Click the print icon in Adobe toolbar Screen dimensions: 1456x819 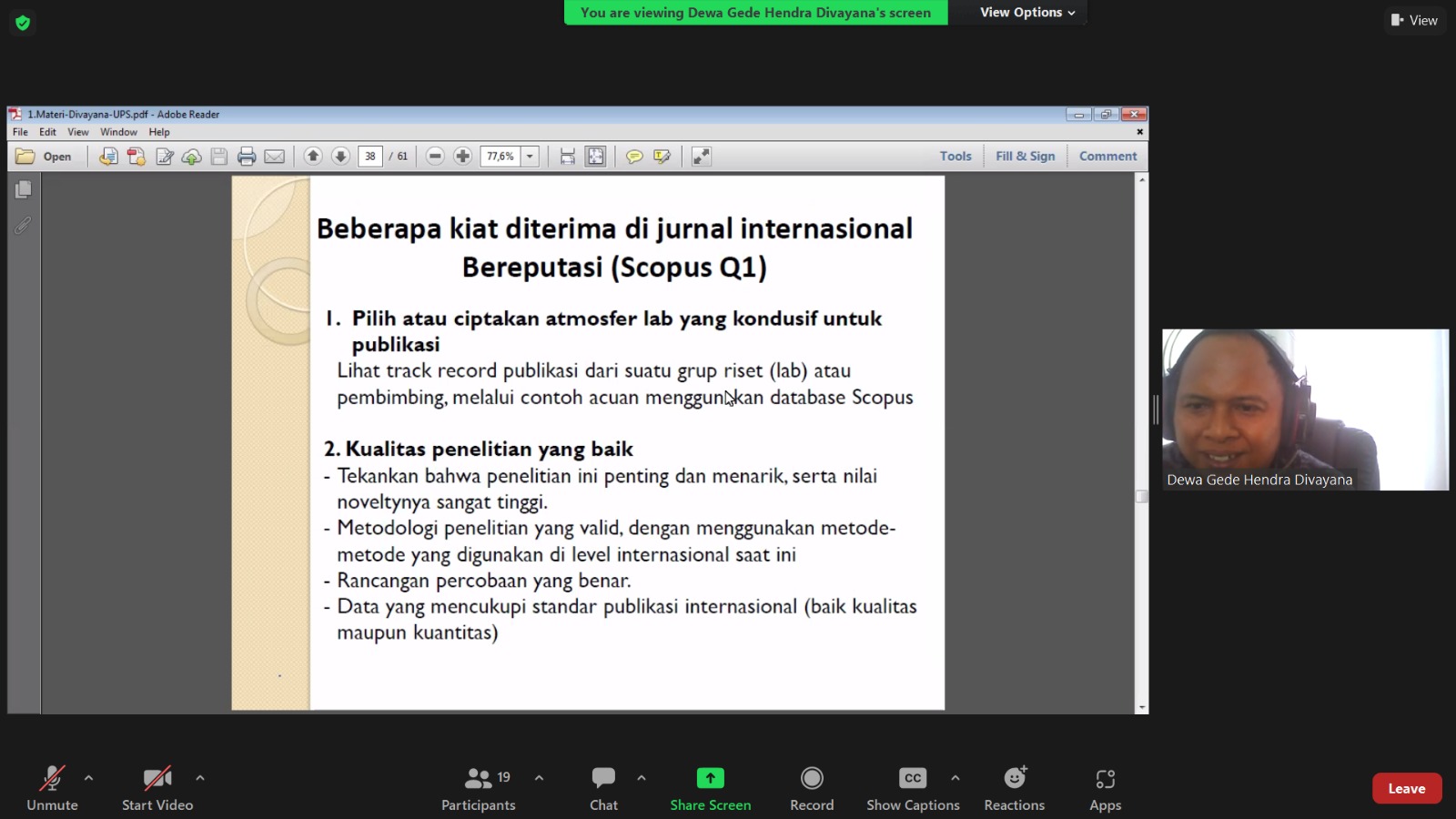coord(247,157)
